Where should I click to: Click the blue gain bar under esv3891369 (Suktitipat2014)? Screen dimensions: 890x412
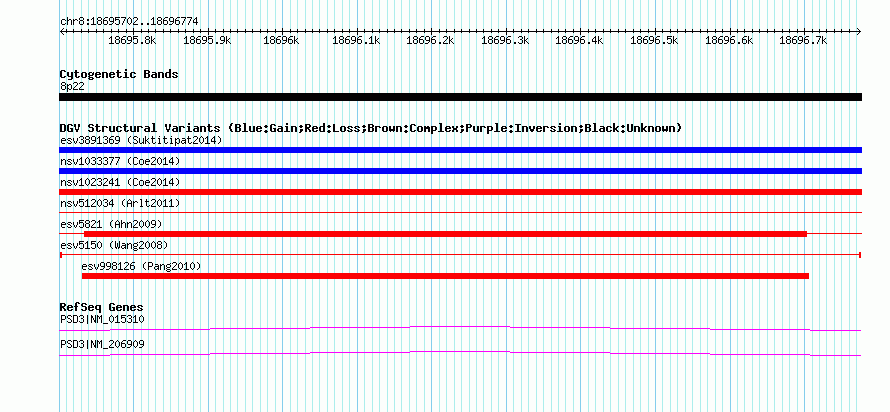click(x=460, y=150)
